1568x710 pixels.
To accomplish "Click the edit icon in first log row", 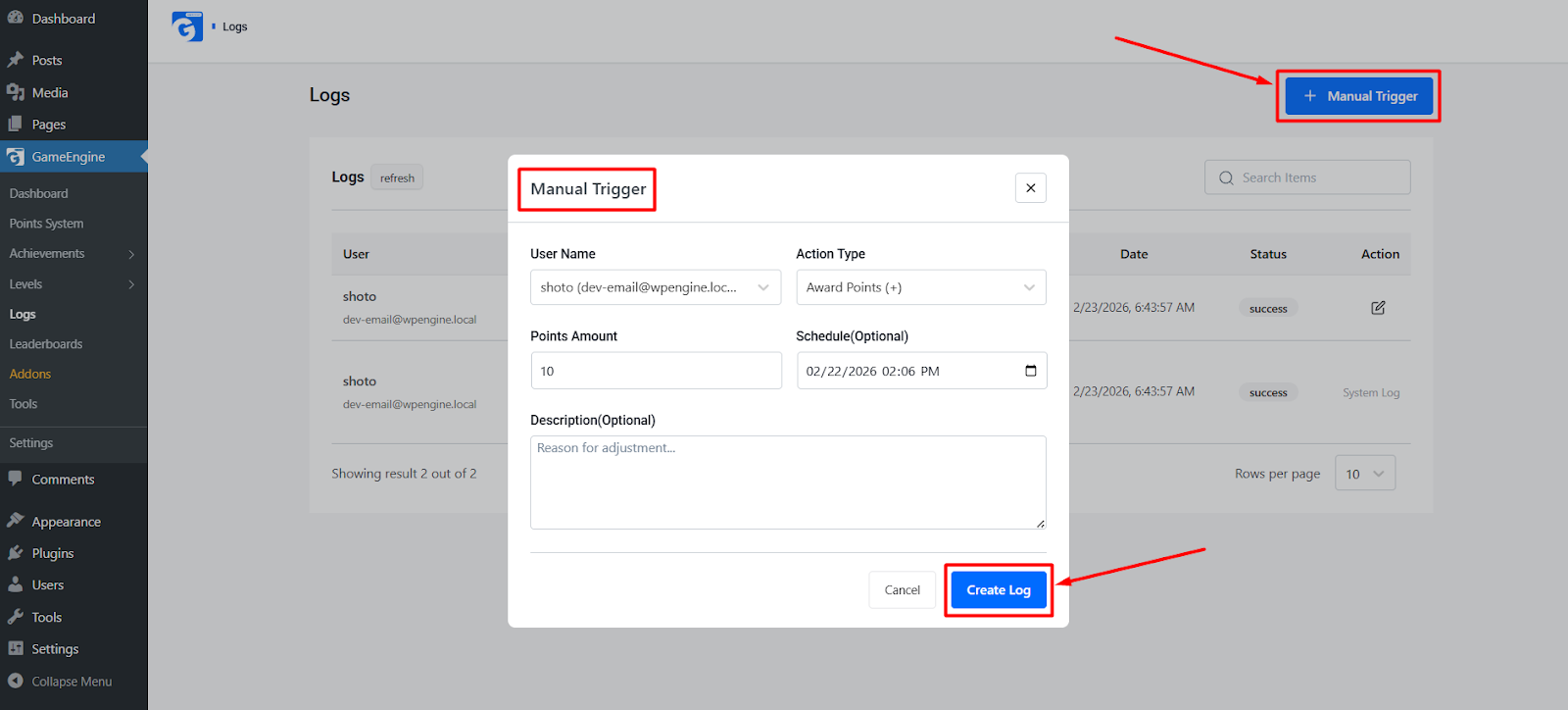I will pos(1378,308).
